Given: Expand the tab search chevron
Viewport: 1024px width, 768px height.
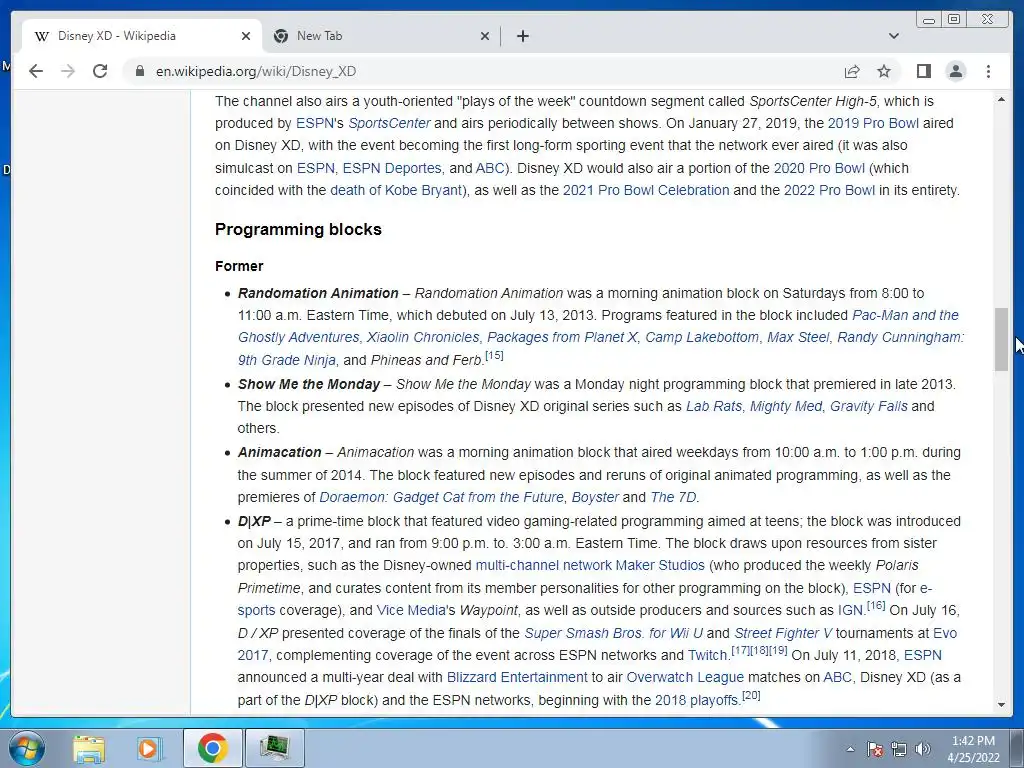Looking at the screenshot, I should [x=893, y=36].
